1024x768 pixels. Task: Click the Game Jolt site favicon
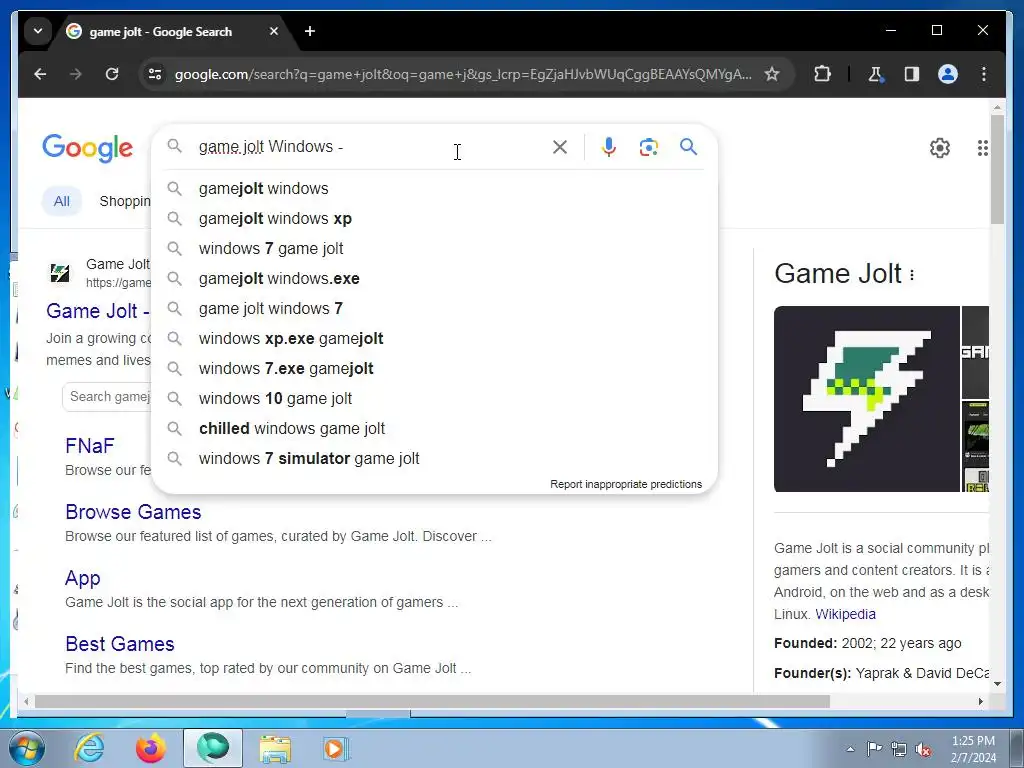click(x=60, y=272)
